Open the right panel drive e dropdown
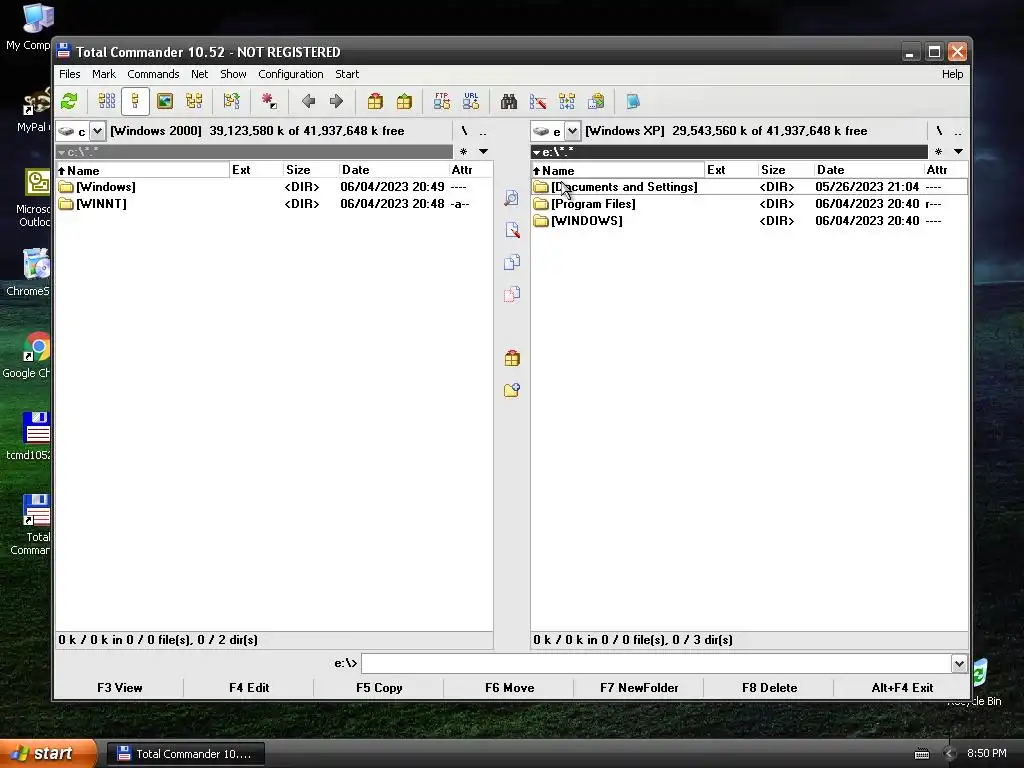This screenshot has height=768, width=1024. [572, 131]
